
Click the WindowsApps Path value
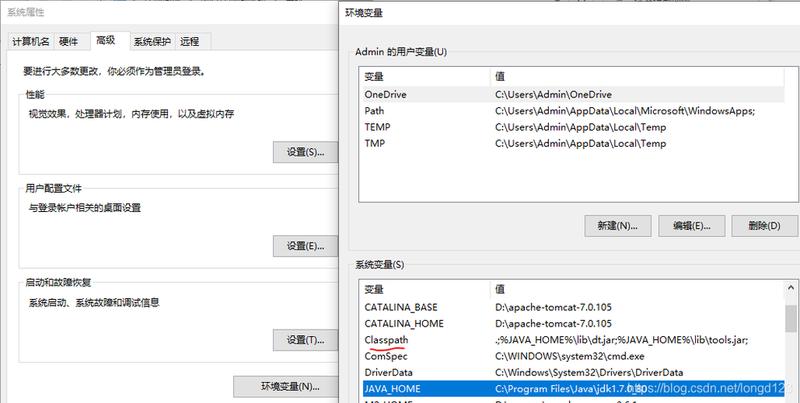click(x=625, y=111)
